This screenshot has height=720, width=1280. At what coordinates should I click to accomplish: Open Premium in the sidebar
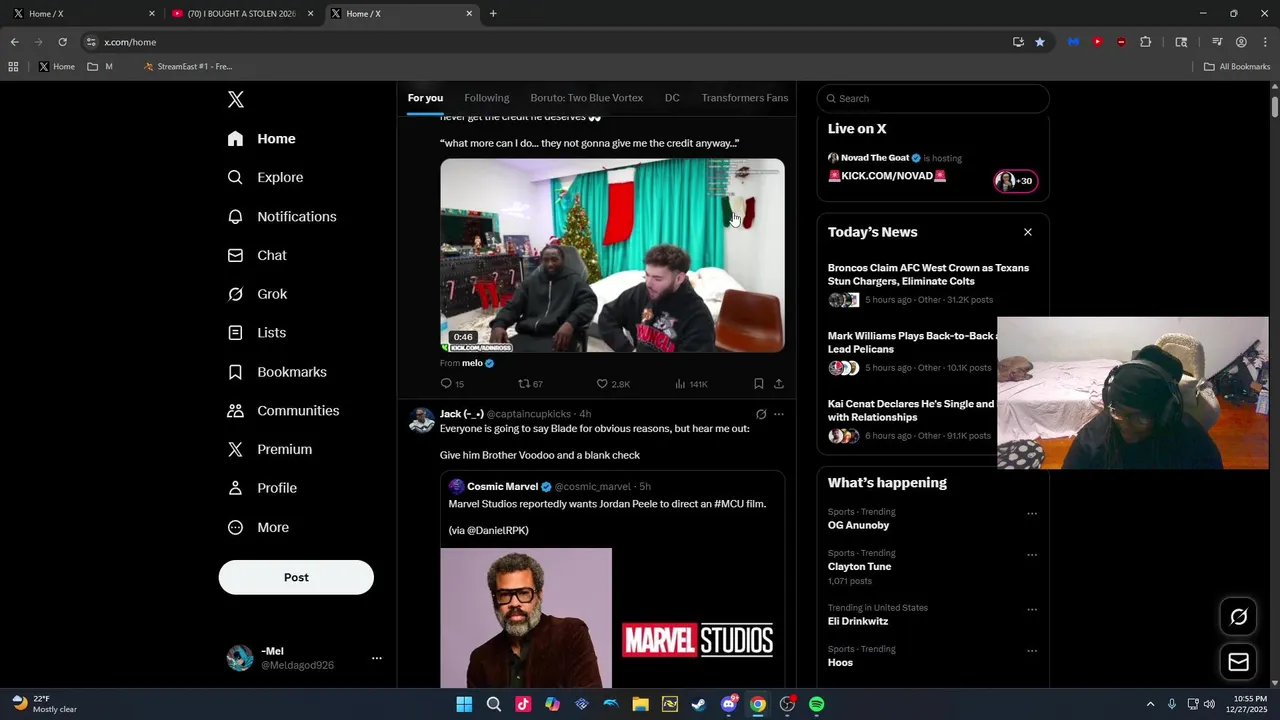point(270,450)
